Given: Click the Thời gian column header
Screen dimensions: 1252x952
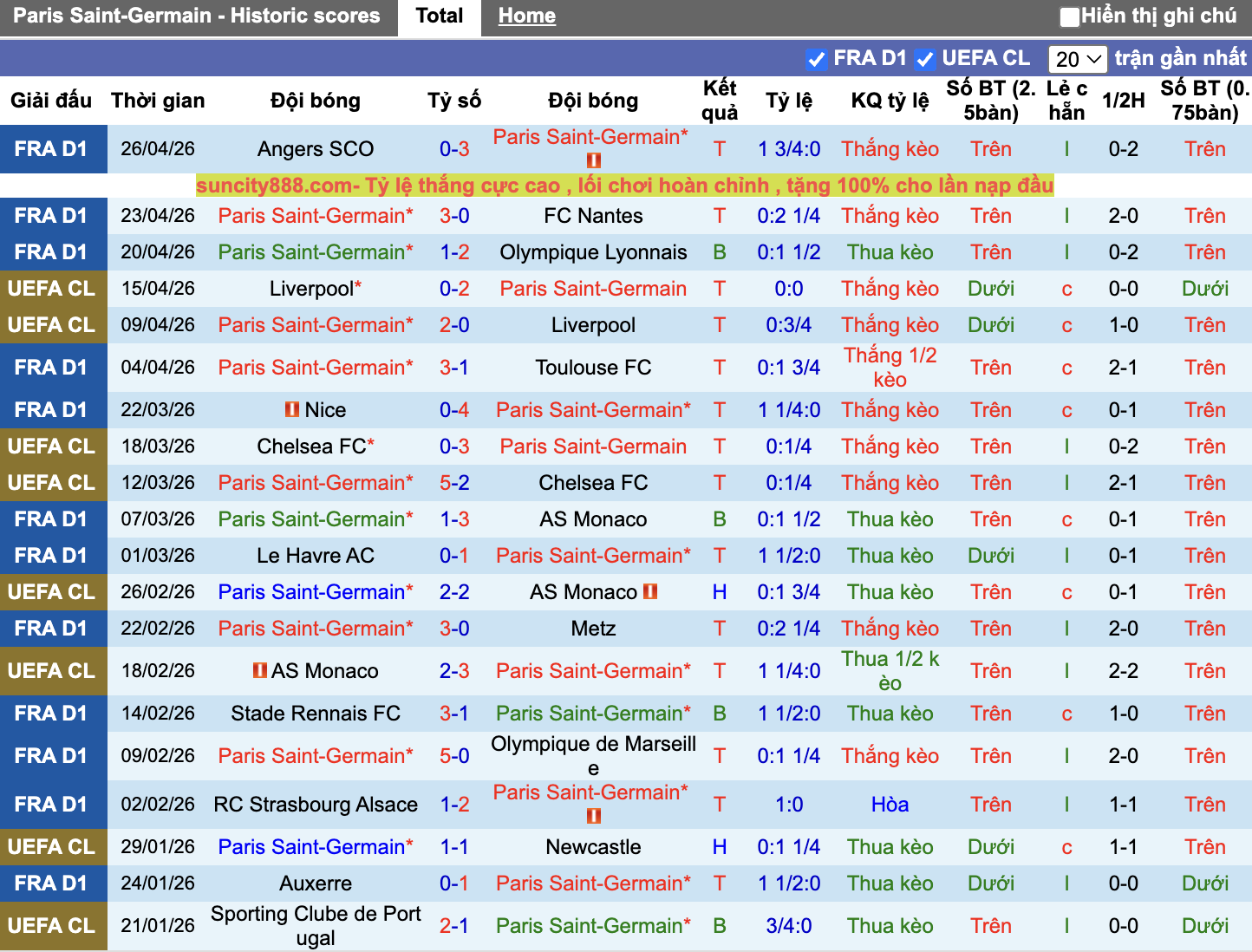Looking at the screenshot, I should [x=158, y=101].
